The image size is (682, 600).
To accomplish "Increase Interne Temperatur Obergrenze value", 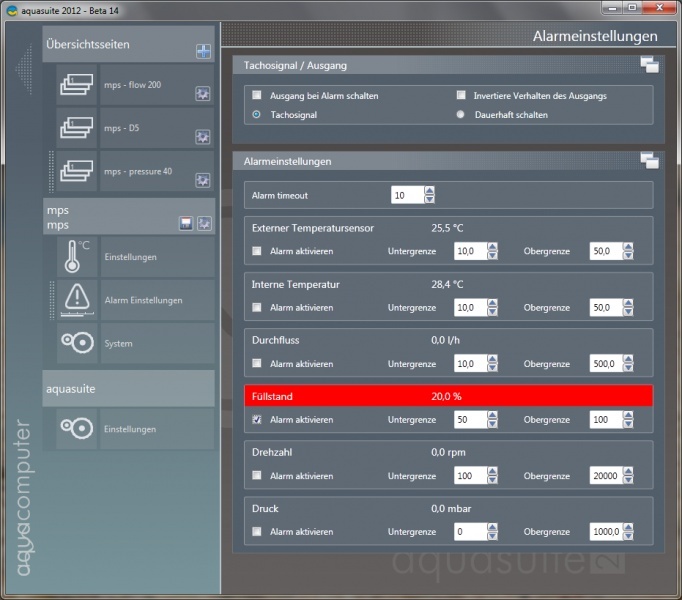I will click(x=628, y=303).
